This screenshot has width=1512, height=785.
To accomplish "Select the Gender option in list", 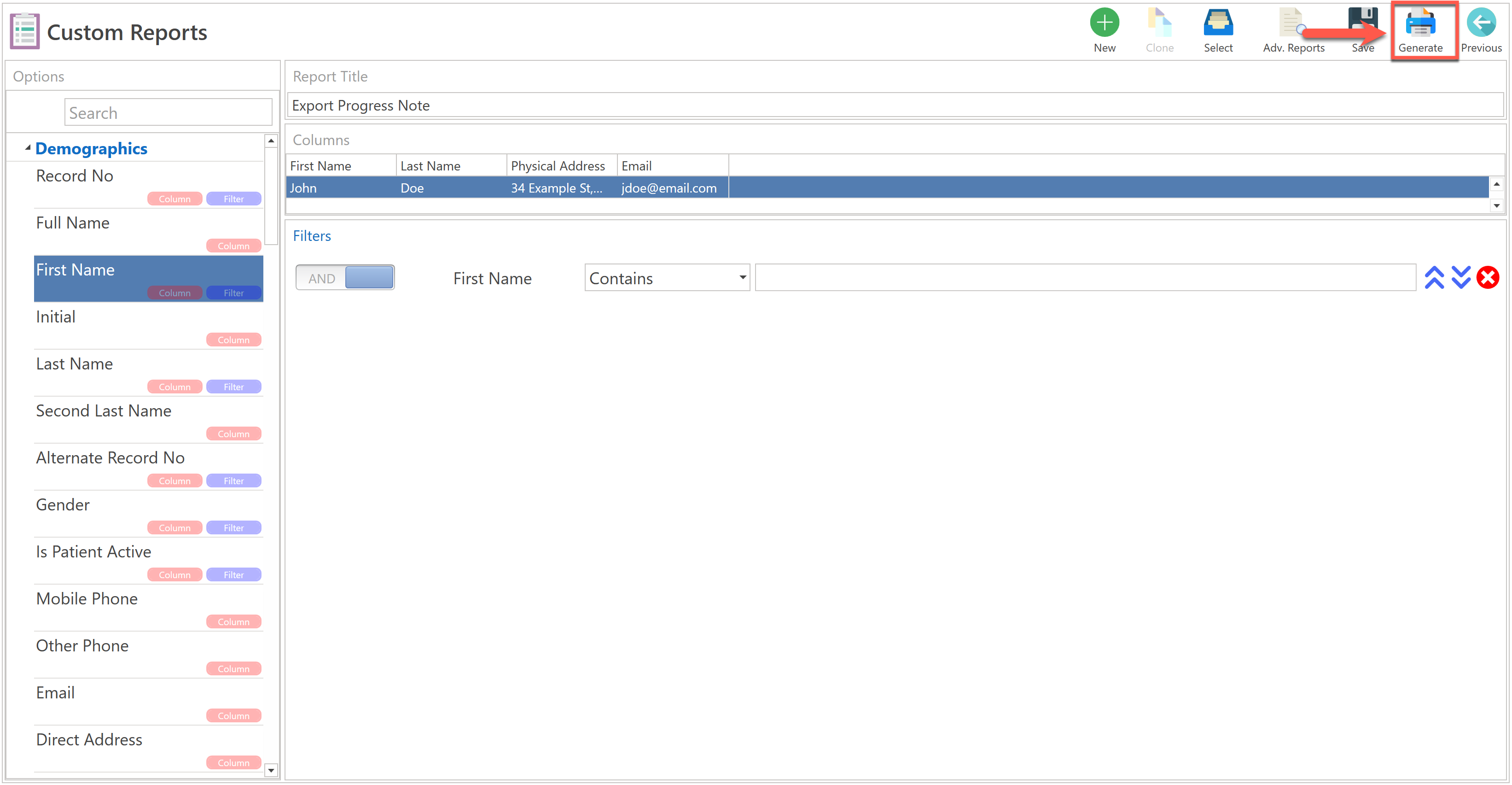I will (63, 504).
